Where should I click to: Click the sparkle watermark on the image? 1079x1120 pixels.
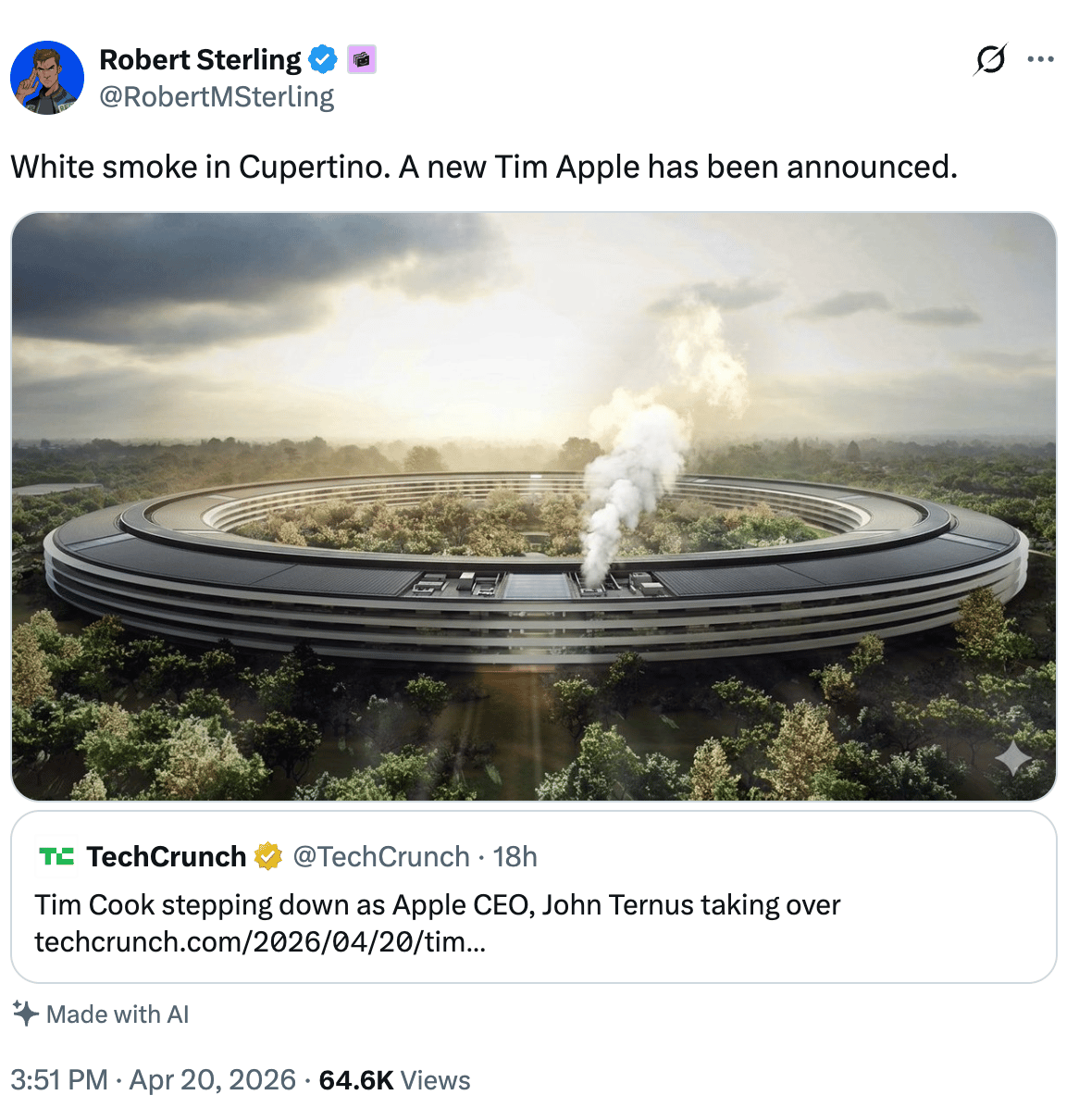point(1013,759)
